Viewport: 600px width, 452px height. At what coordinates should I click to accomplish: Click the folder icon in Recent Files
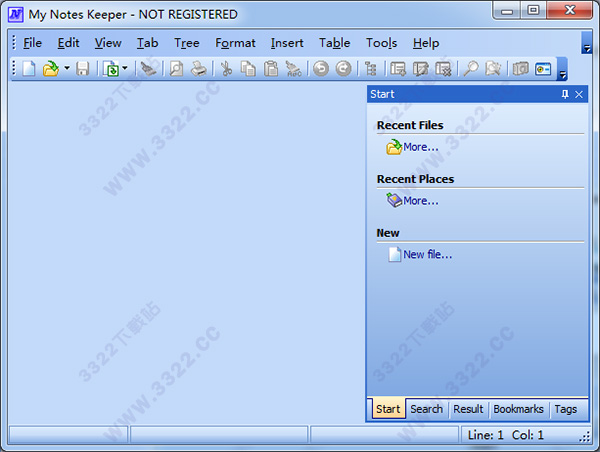coord(394,147)
